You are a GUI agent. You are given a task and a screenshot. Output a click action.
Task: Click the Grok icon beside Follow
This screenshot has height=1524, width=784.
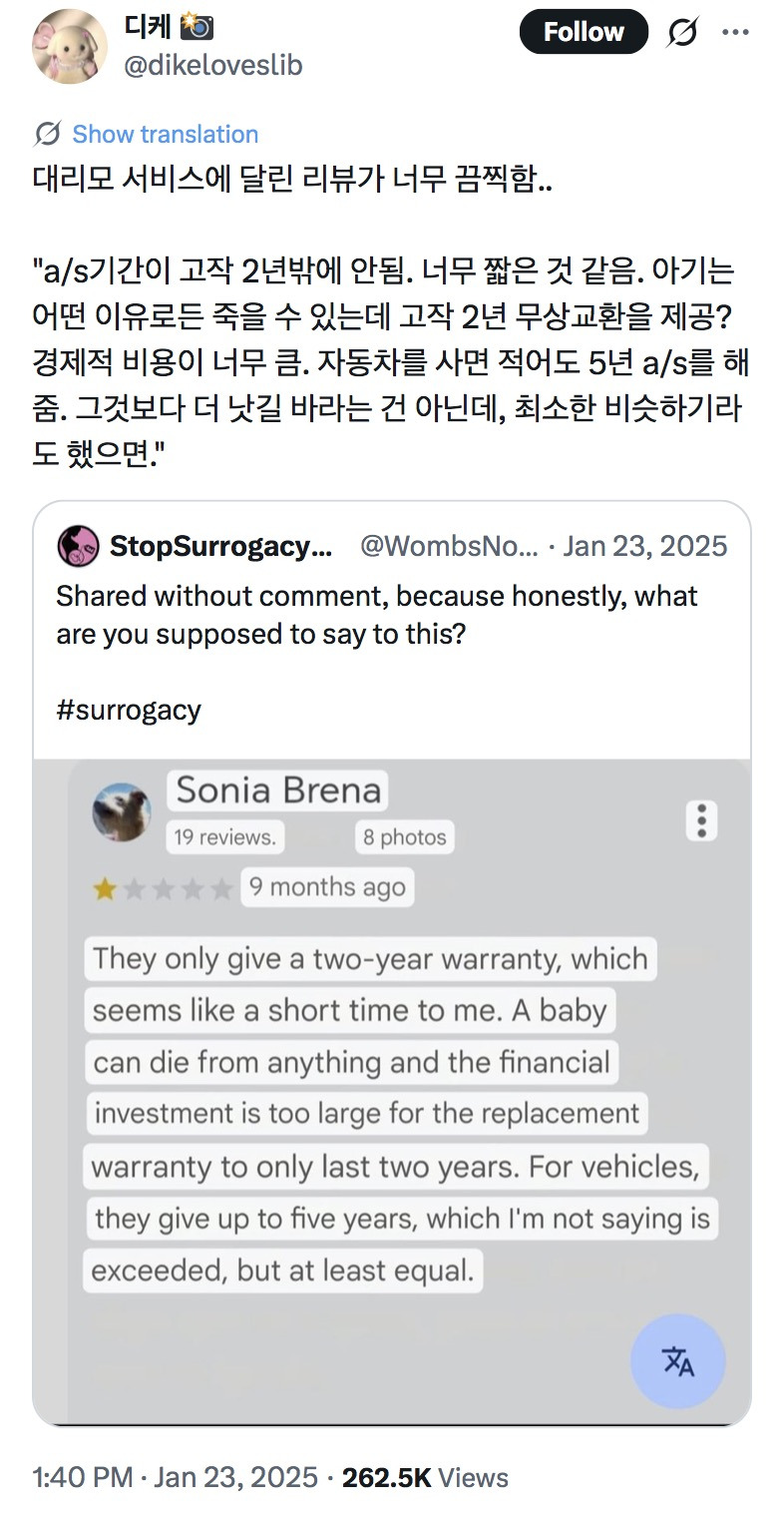click(x=681, y=33)
